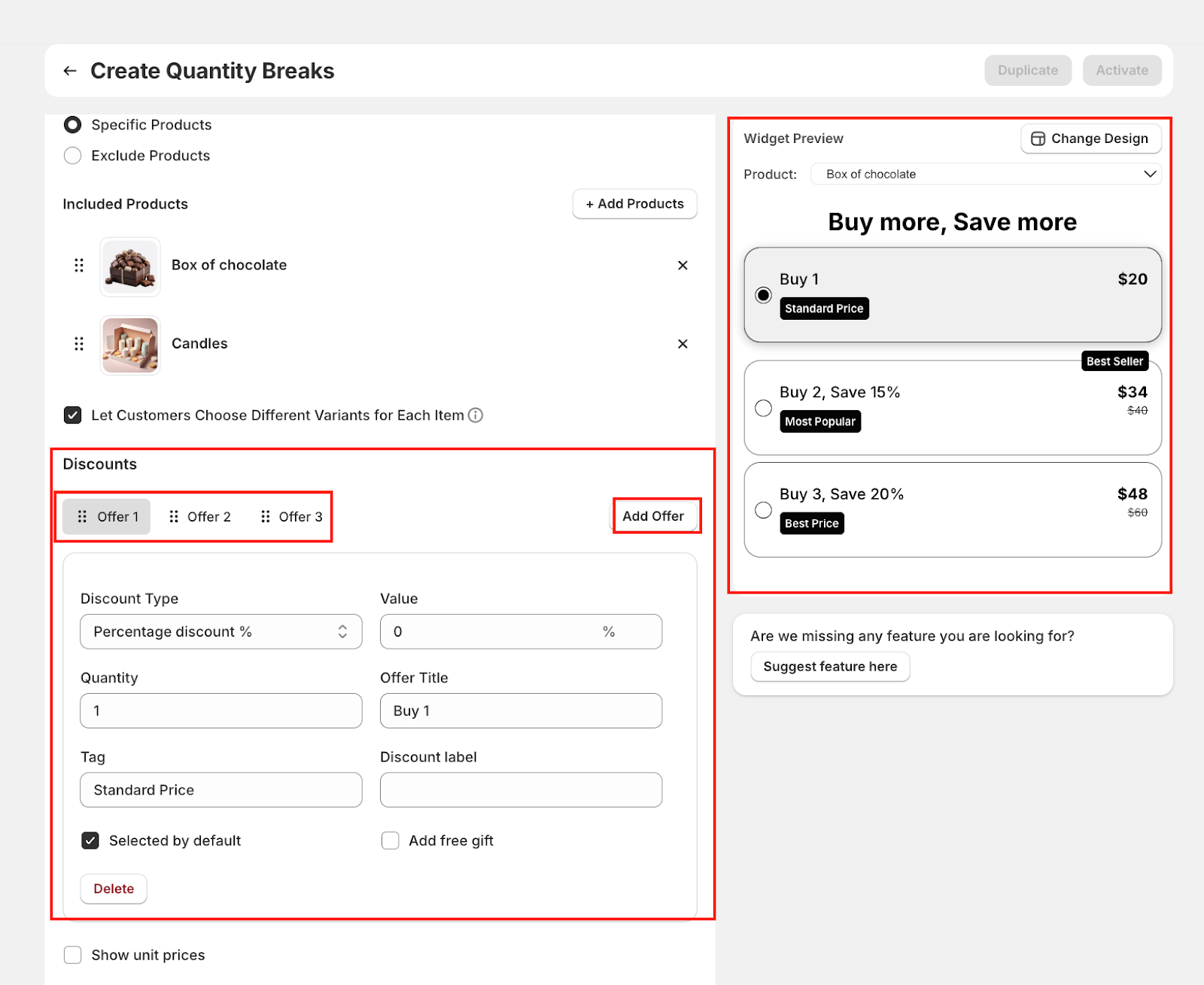
Task: Switch to the Offer 2 tab
Action: pyautogui.click(x=200, y=517)
